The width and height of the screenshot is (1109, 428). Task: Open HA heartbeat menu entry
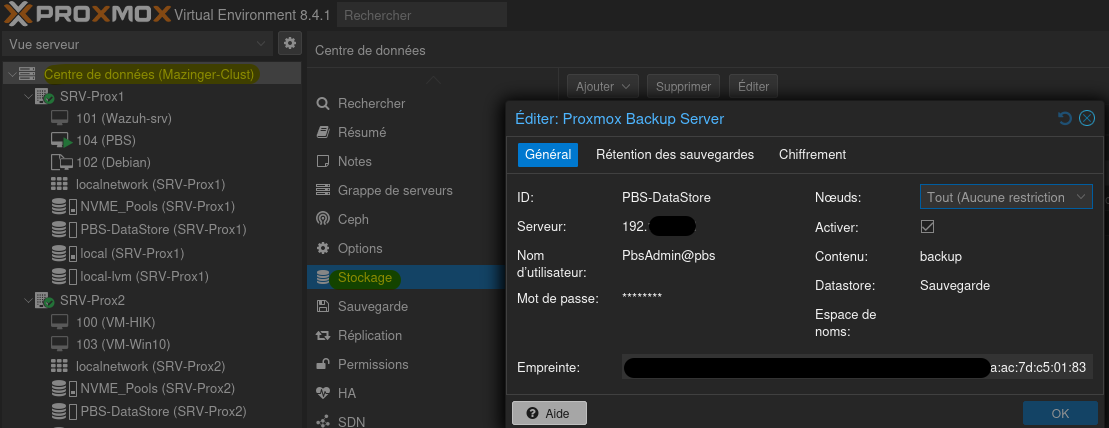(x=323, y=394)
